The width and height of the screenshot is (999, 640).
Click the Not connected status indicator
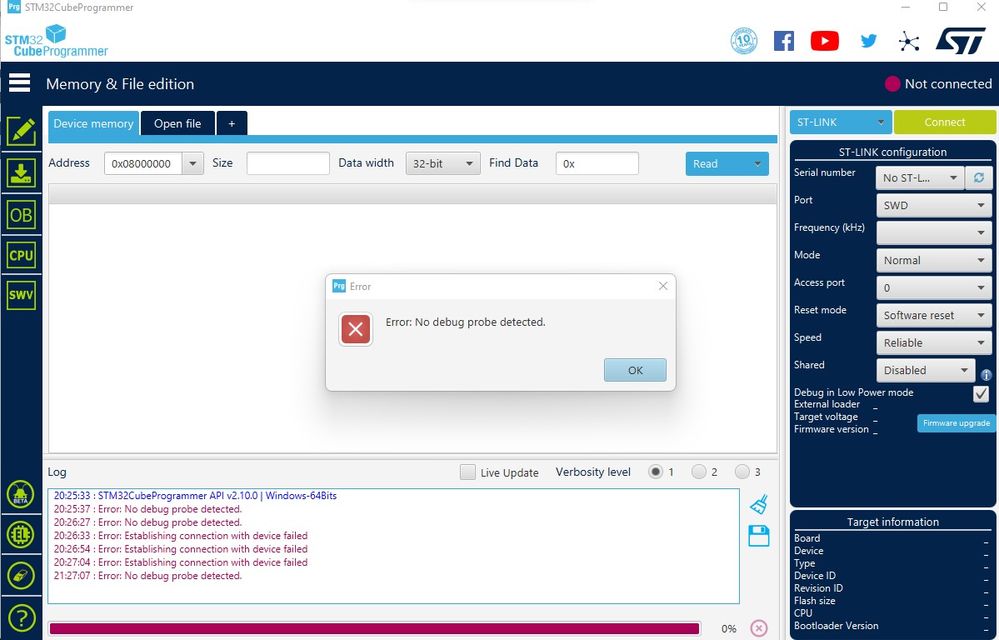coord(938,83)
